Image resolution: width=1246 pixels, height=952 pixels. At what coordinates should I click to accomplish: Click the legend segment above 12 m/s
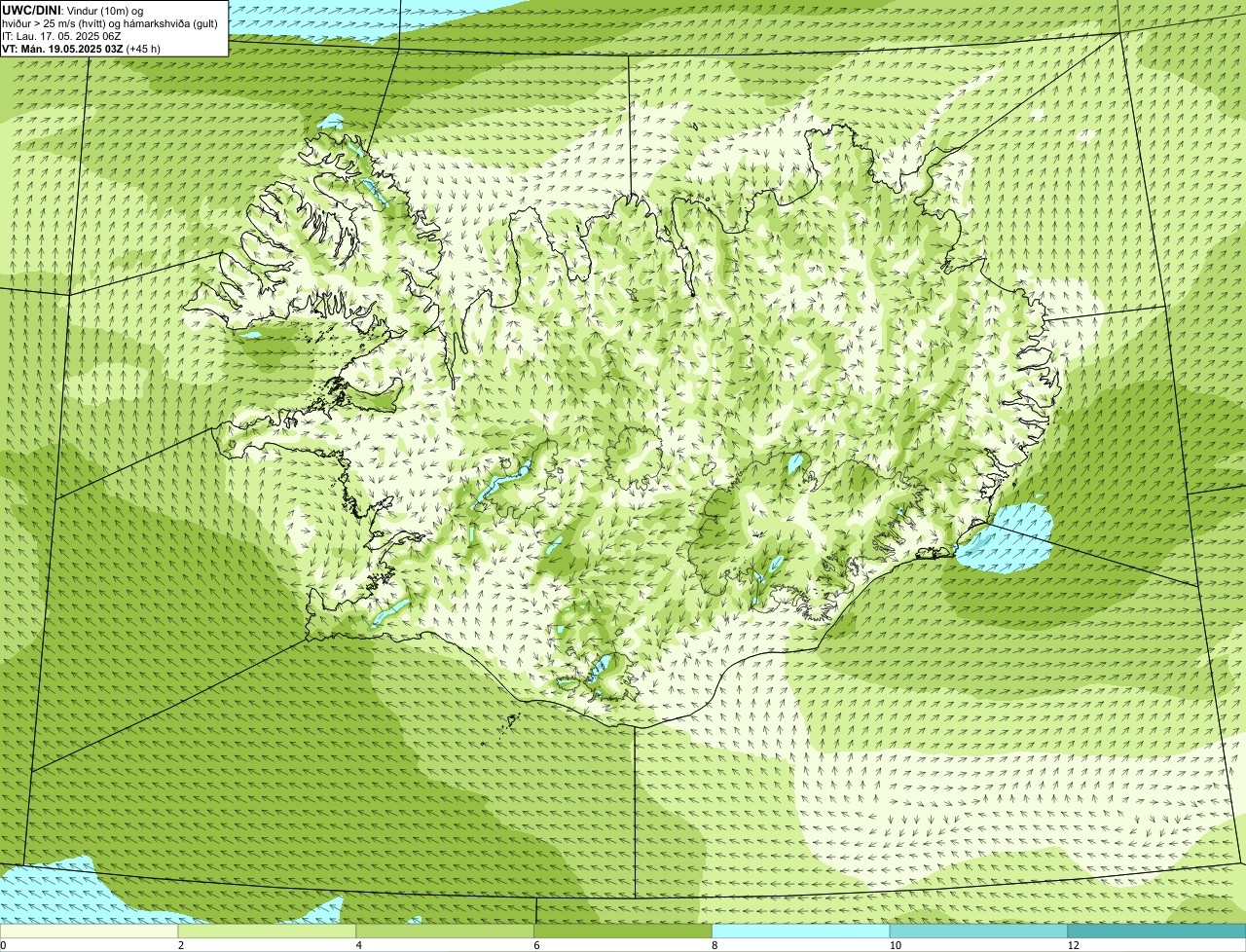coord(1156,931)
